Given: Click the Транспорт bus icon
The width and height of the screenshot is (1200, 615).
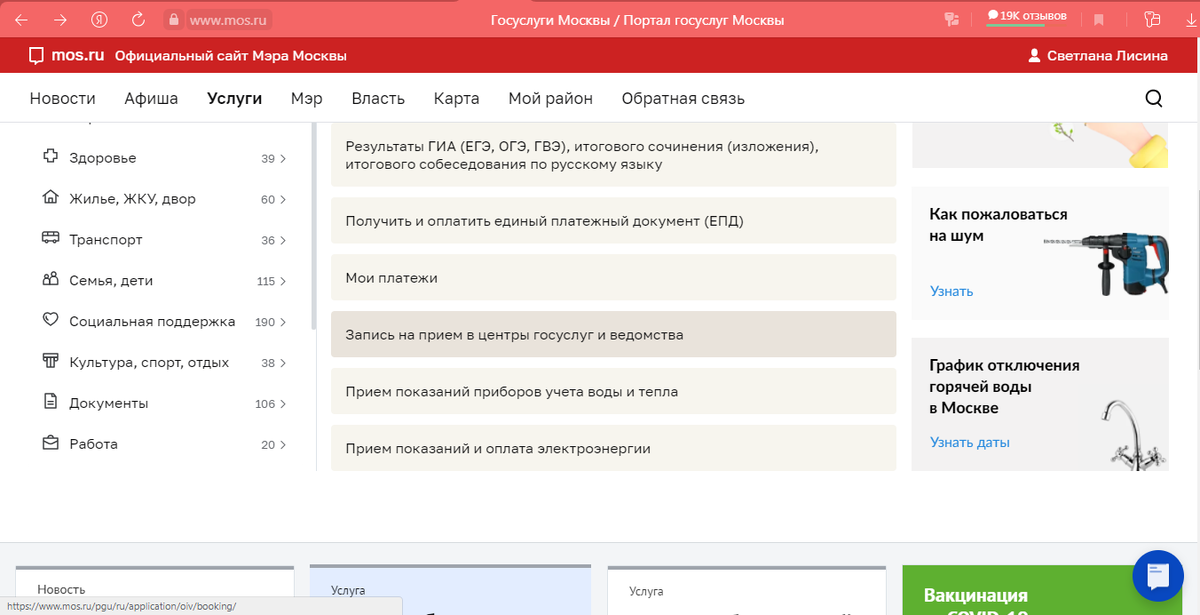Looking at the screenshot, I should point(50,239).
